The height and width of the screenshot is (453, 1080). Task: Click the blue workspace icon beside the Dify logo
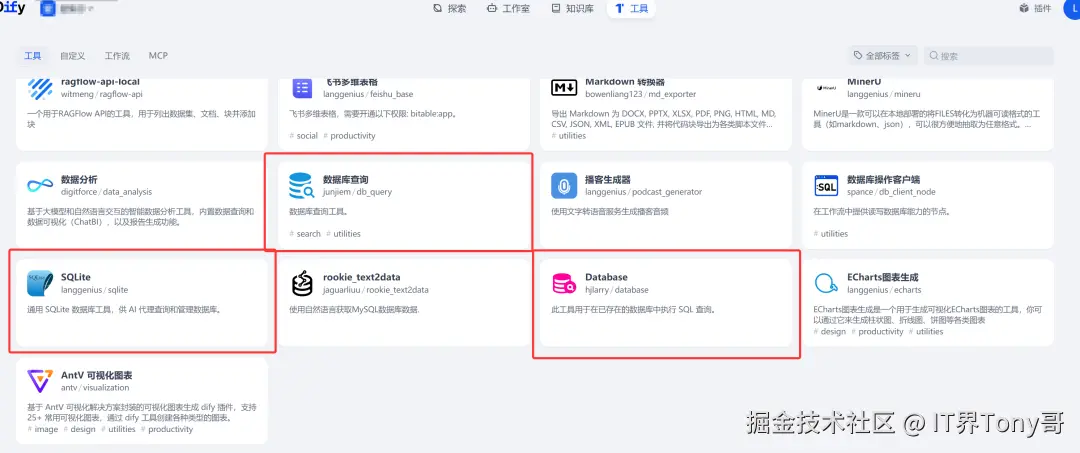(x=48, y=9)
